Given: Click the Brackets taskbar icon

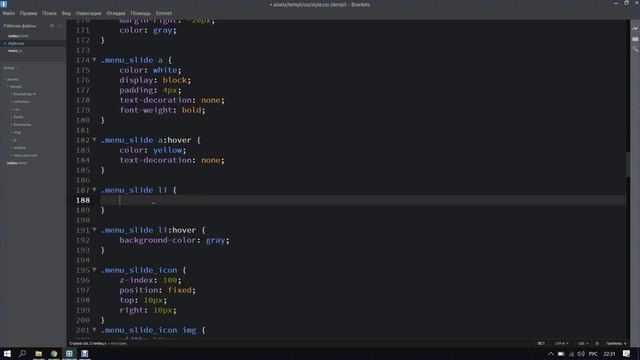Looking at the screenshot, I should tap(69, 353).
